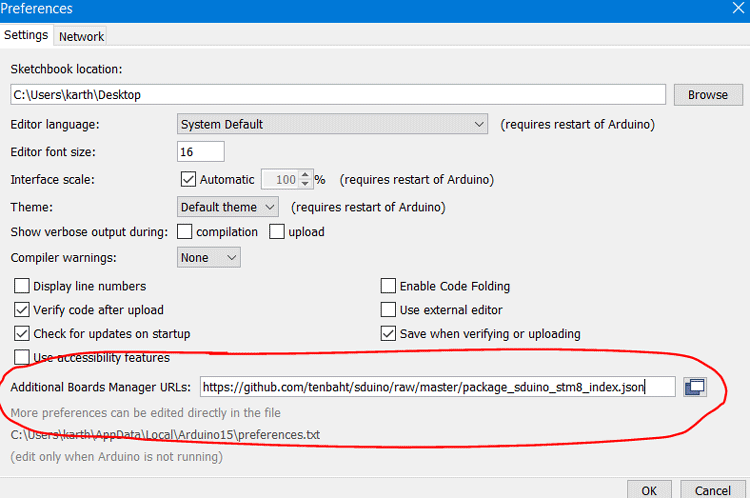Enable Display line numbers
The width and height of the screenshot is (750, 498).
click(x=22, y=286)
